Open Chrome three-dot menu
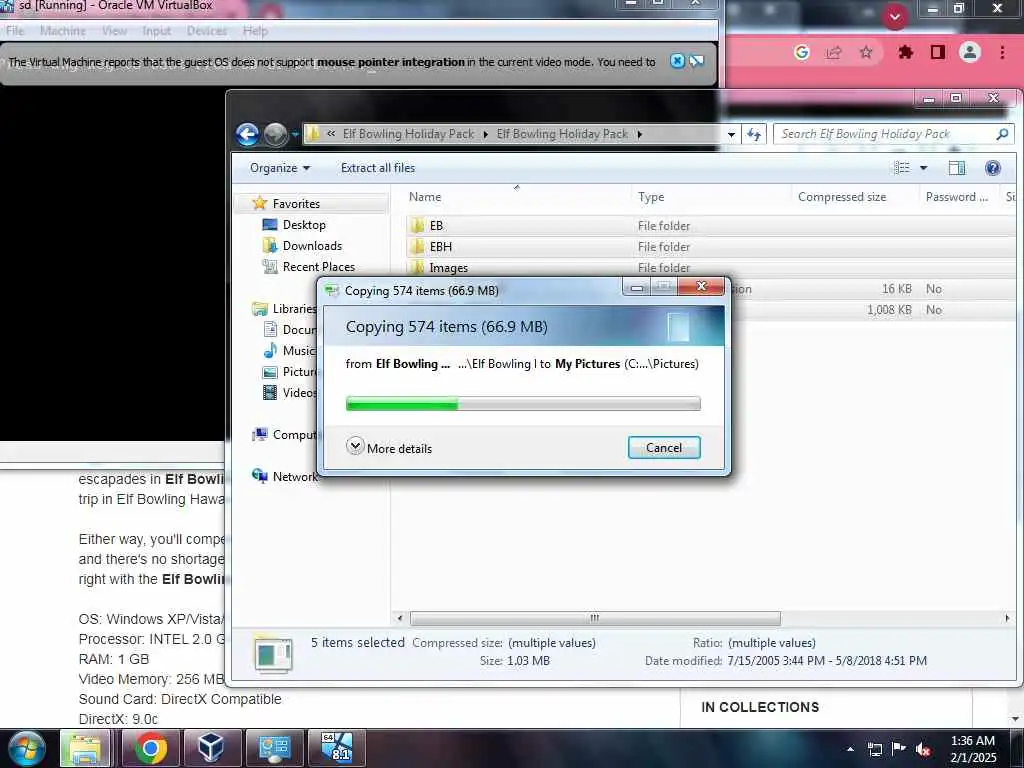1024x768 pixels. (x=1002, y=52)
